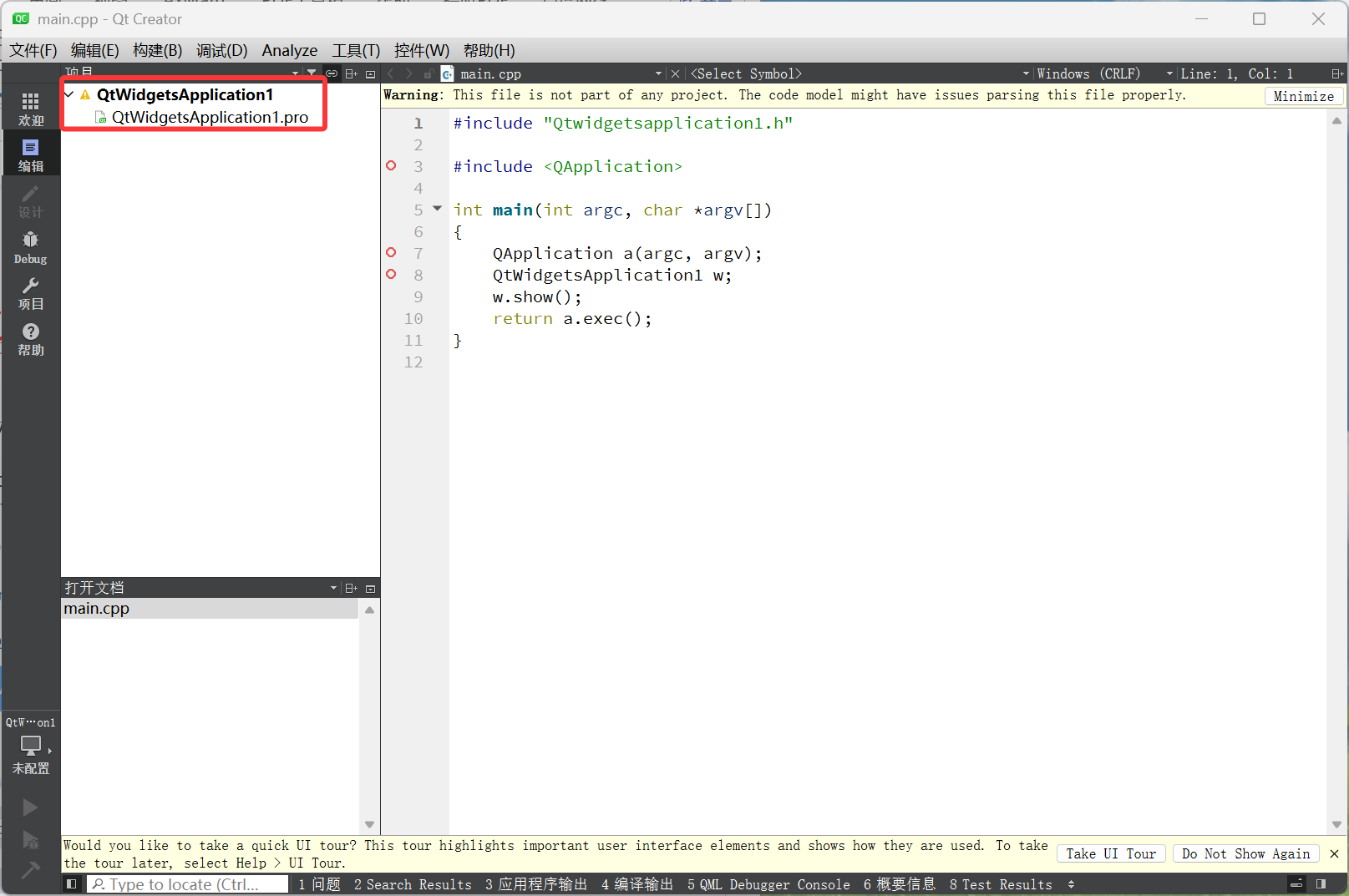Toggle the breakpoint marker on line 3
The width and height of the screenshot is (1349, 896).
pyautogui.click(x=391, y=165)
